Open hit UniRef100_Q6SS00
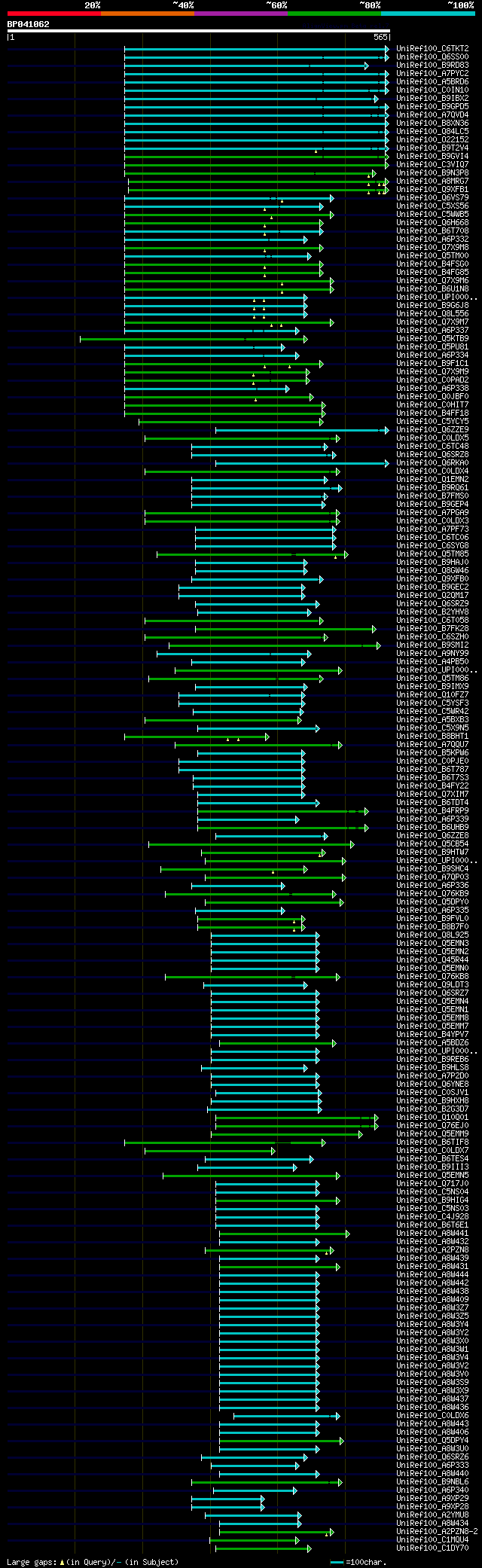The image size is (482, 1568). tap(432, 56)
